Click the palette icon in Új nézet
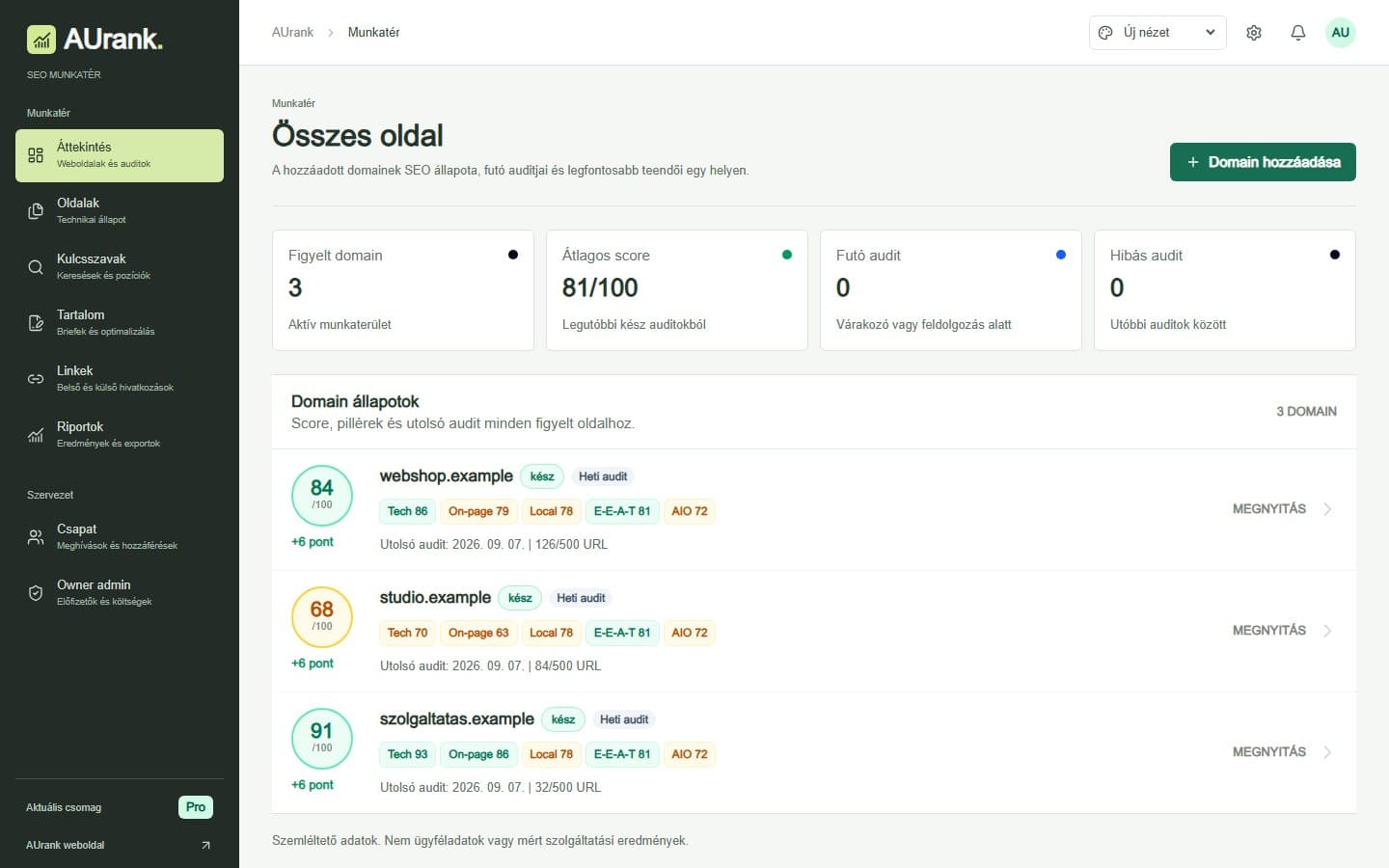This screenshot has height=868, width=1389. 1105,33
